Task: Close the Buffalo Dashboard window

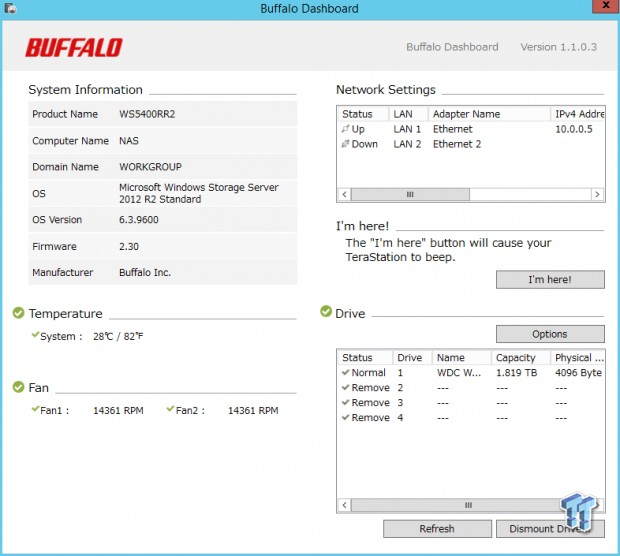Action: click(606, 6)
